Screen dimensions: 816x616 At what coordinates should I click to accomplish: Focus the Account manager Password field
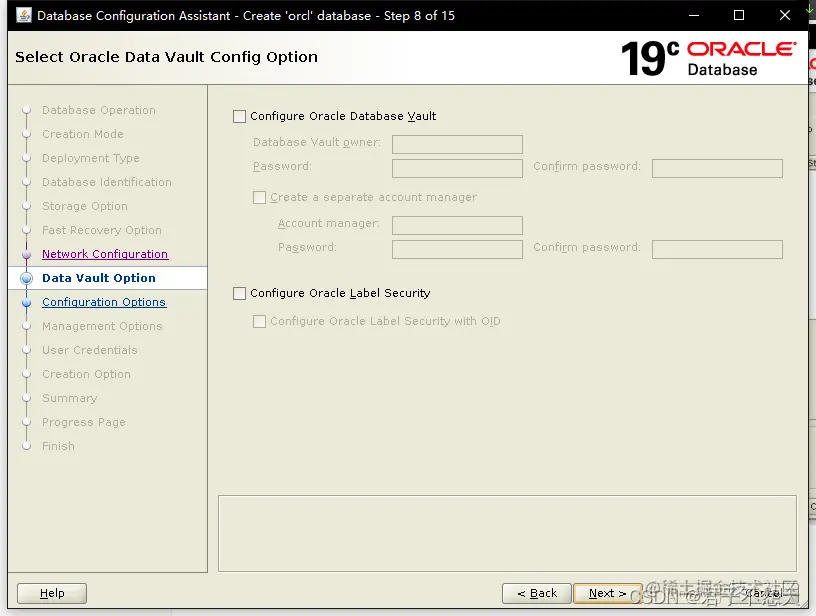click(x=457, y=249)
